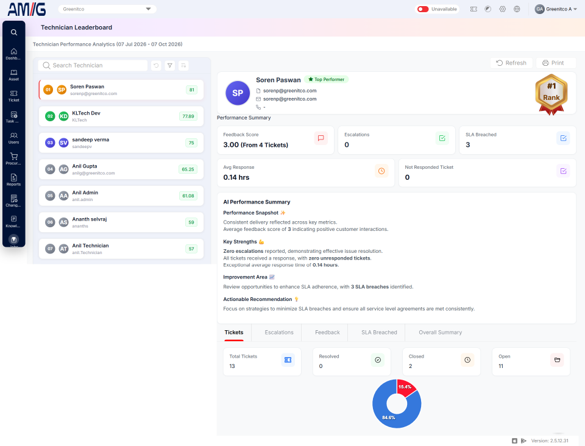The height and width of the screenshot is (446, 585).
Task: Click the Version 2.5.12.31 text
Action: (550, 441)
